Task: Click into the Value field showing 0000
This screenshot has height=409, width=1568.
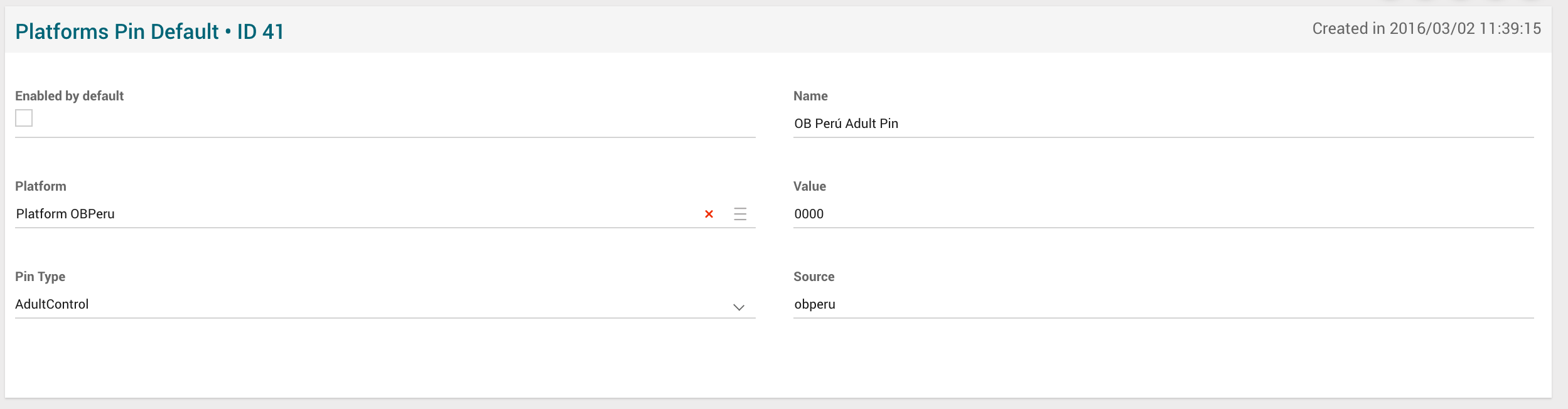Action: (x=1161, y=214)
